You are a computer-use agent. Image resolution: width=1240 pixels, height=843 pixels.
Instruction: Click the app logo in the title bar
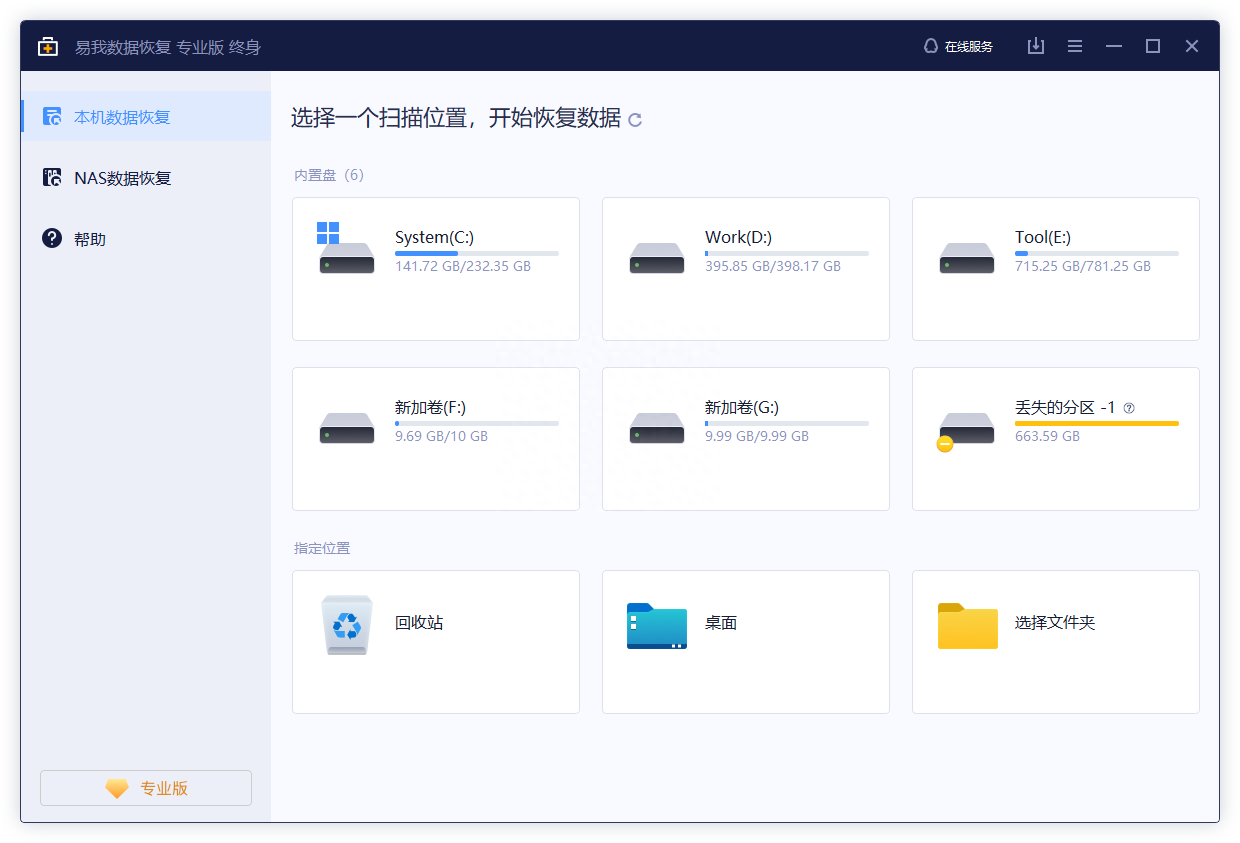pyautogui.click(x=47, y=46)
